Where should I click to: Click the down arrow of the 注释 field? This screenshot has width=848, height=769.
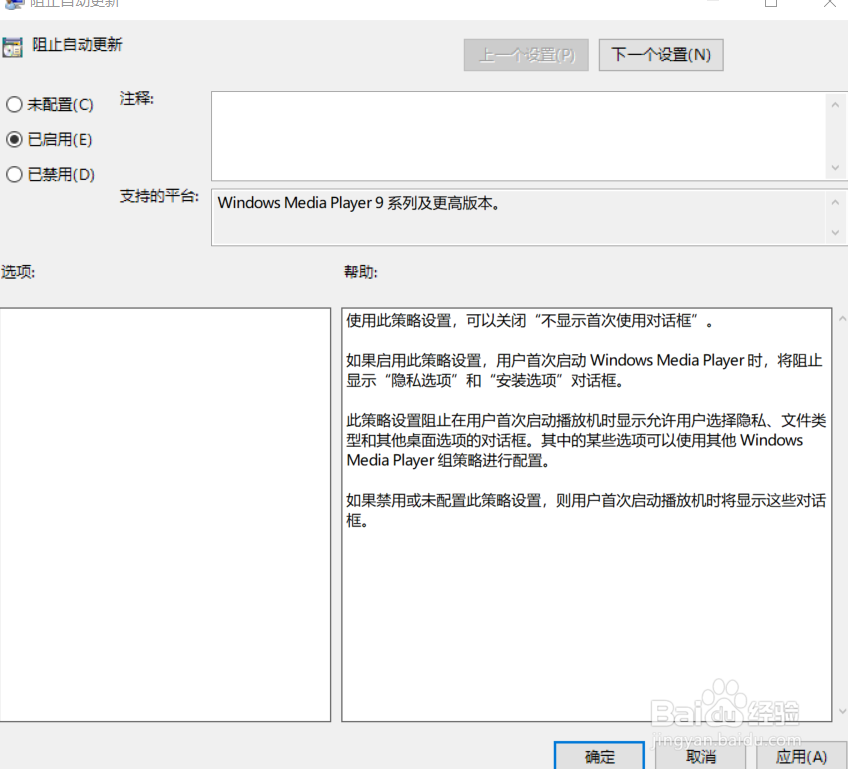click(x=834, y=167)
